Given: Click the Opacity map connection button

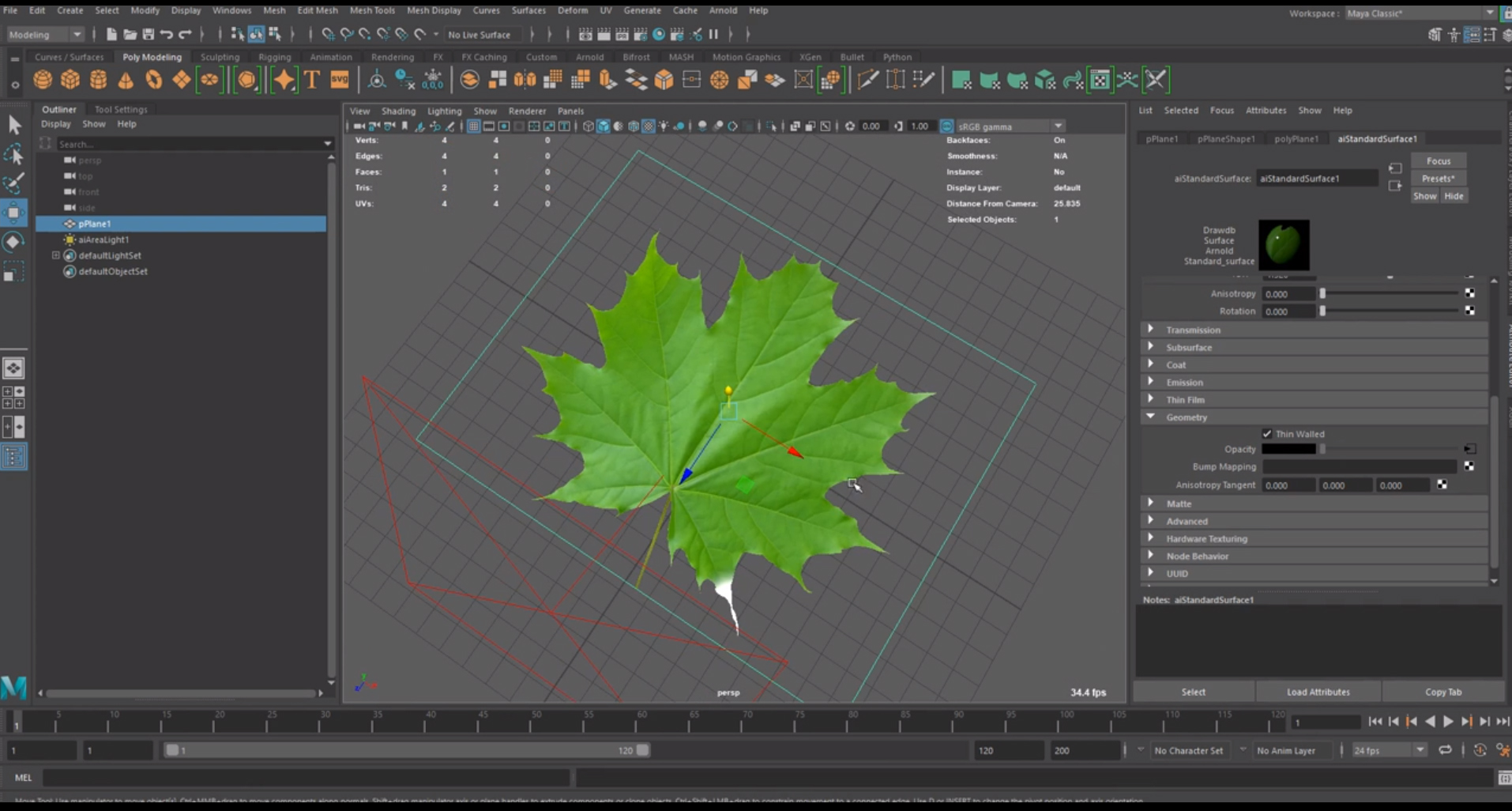Looking at the screenshot, I should (x=1469, y=449).
